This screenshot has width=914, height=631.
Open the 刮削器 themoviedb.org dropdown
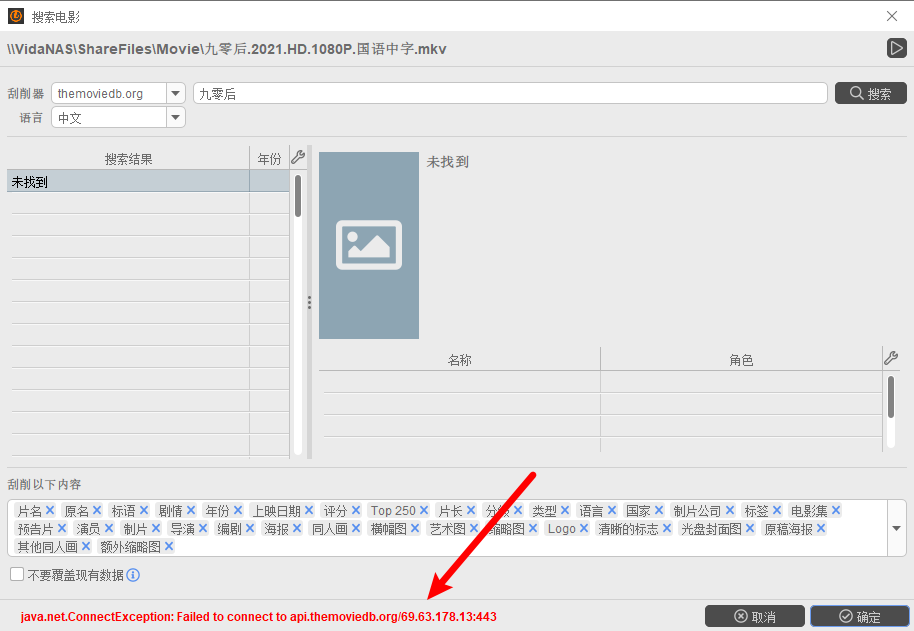(x=176, y=93)
